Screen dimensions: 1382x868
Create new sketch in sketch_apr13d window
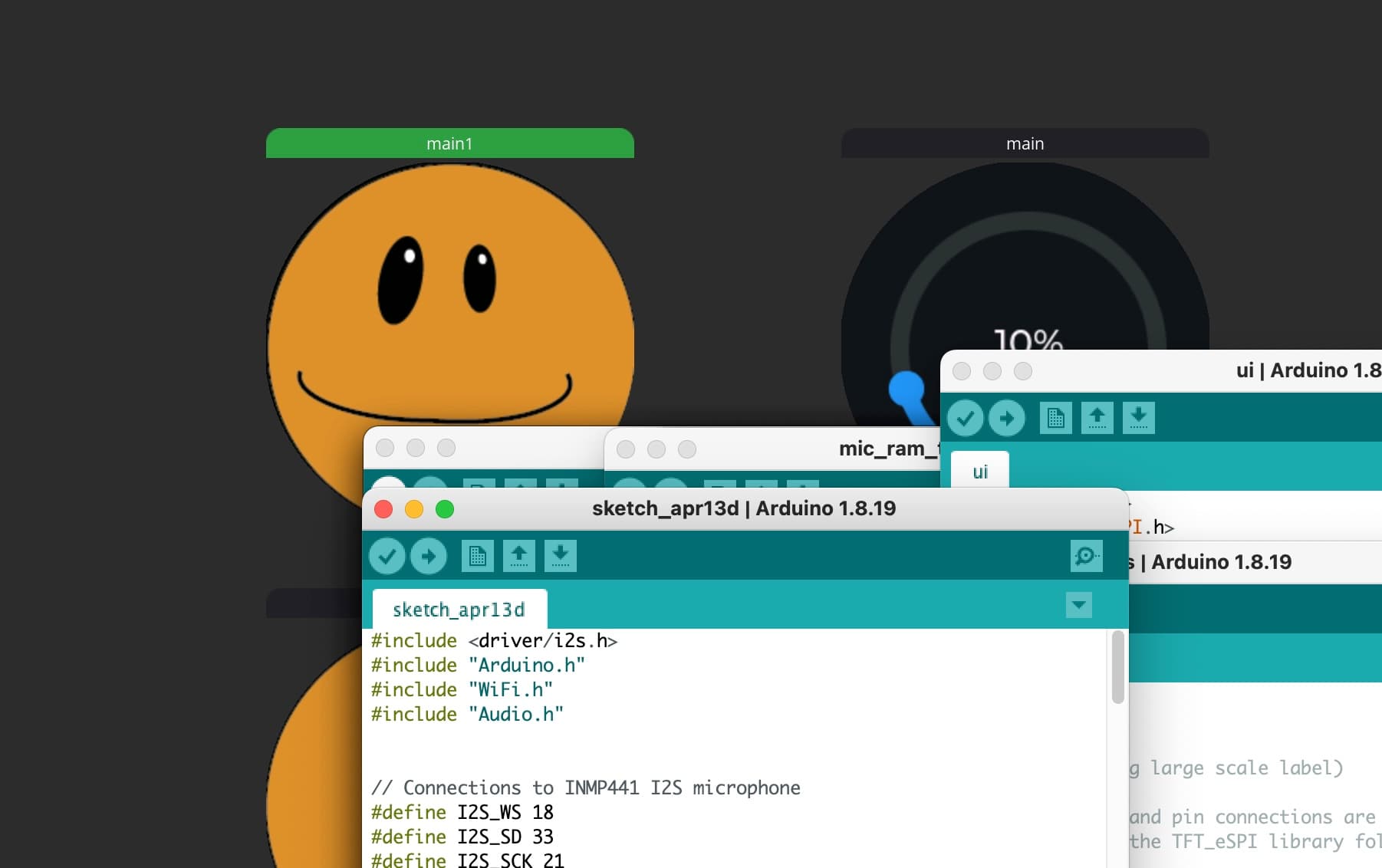coord(477,556)
